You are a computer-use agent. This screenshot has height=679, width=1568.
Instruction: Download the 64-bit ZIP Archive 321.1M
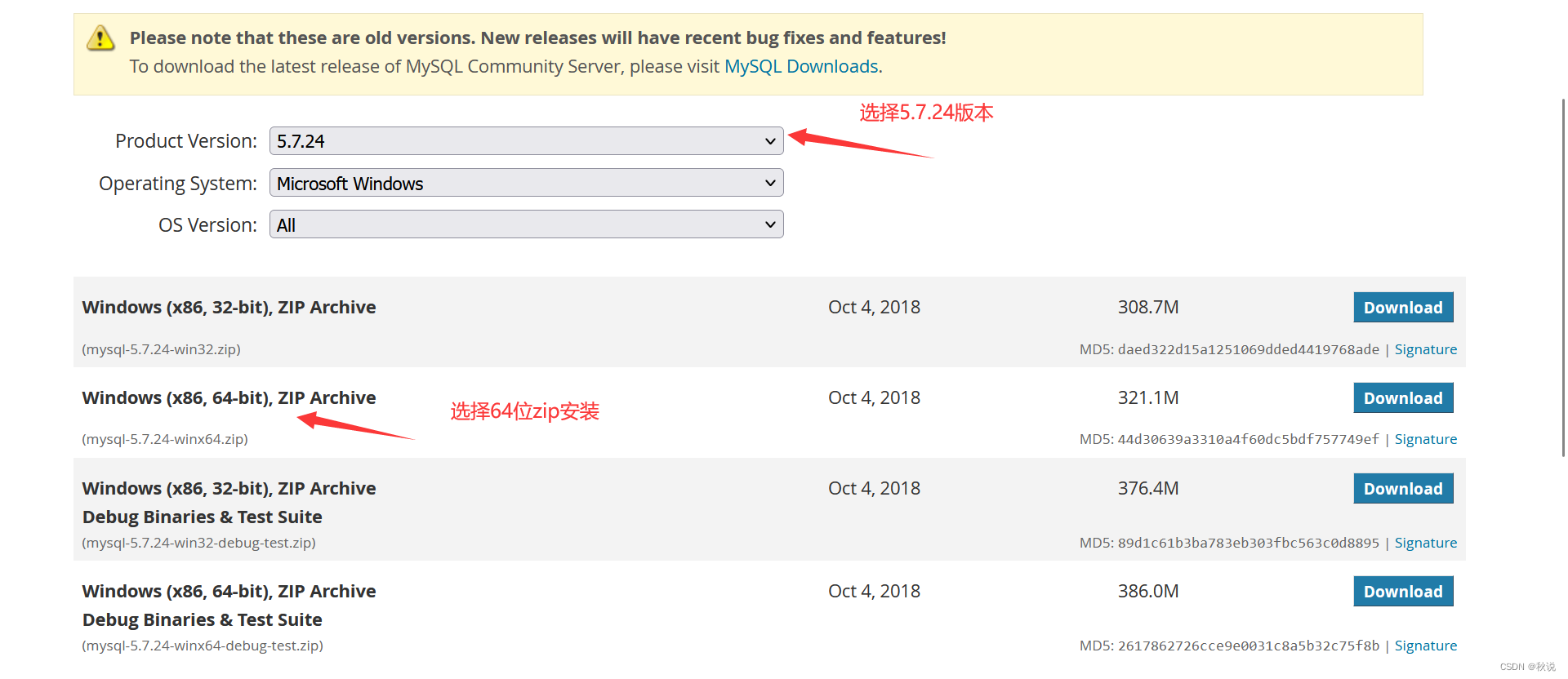click(x=1403, y=398)
